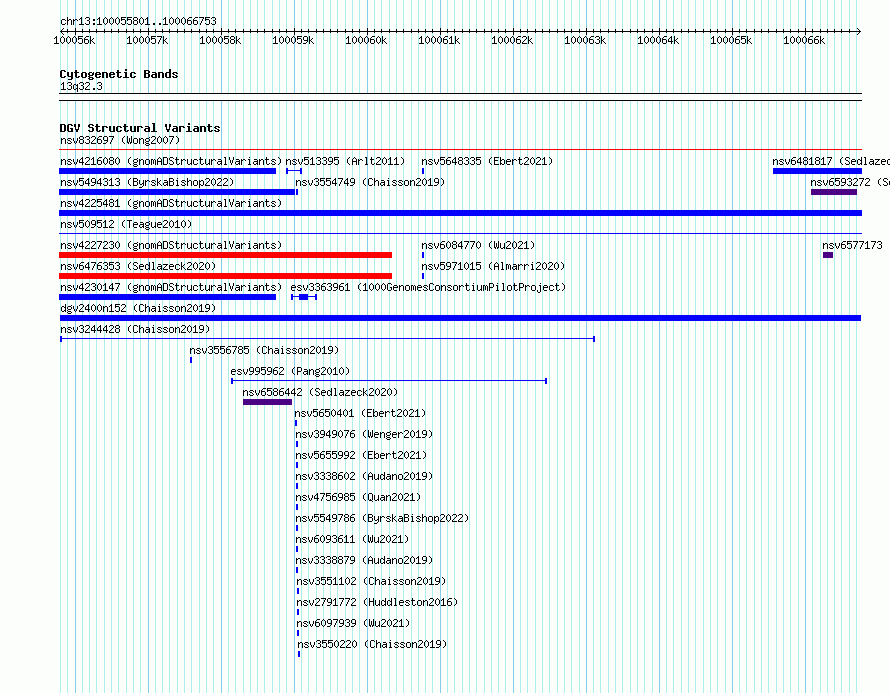
Task: Click the nsv5494313 blue variant bar
Action: pyautogui.click(x=178, y=192)
